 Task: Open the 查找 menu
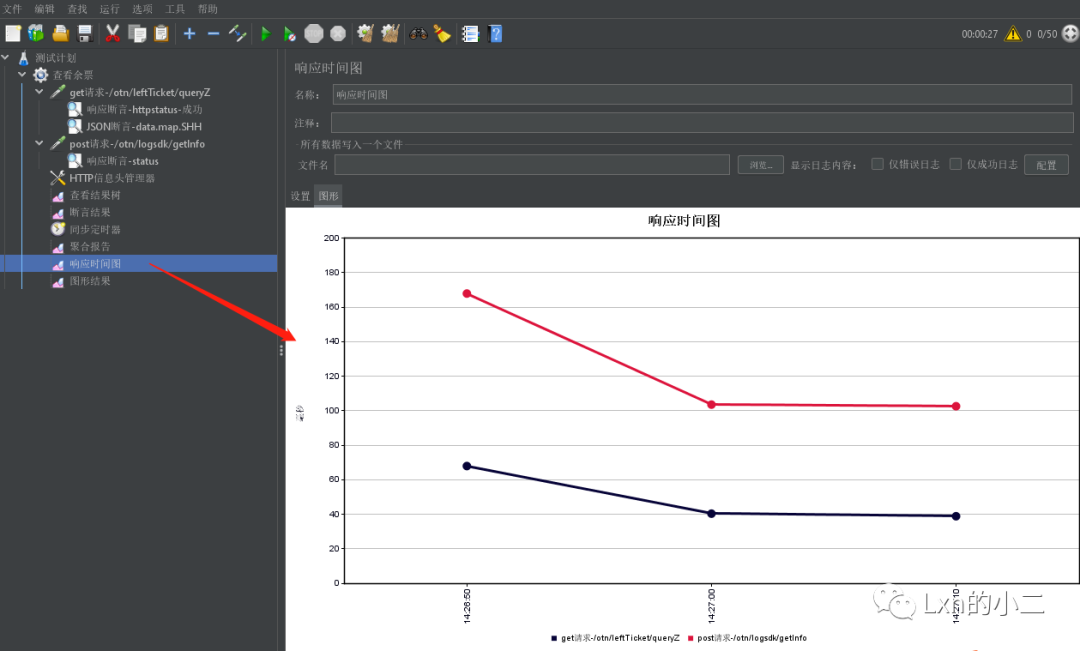pyautogui.click(x=77, y=9)
